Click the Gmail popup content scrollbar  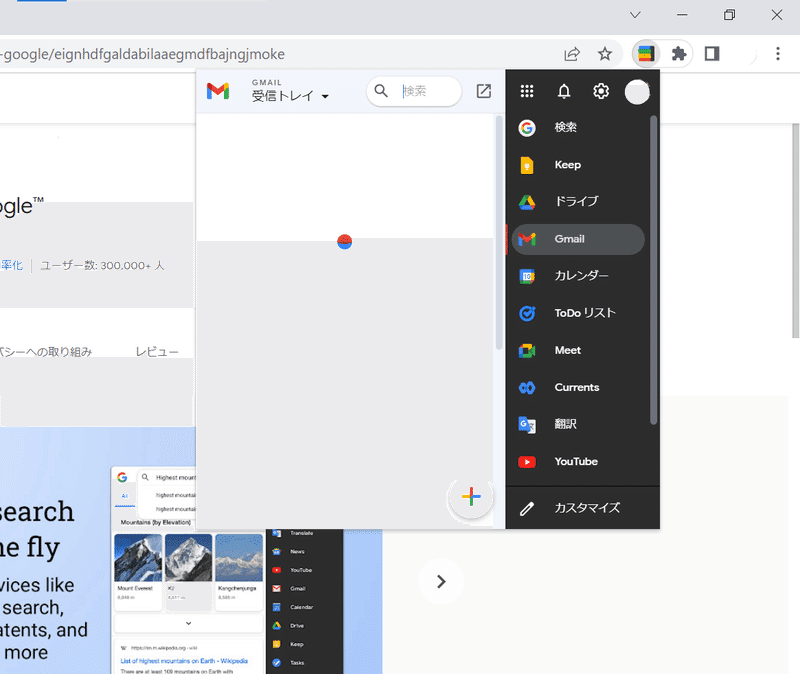coord(498,232)
